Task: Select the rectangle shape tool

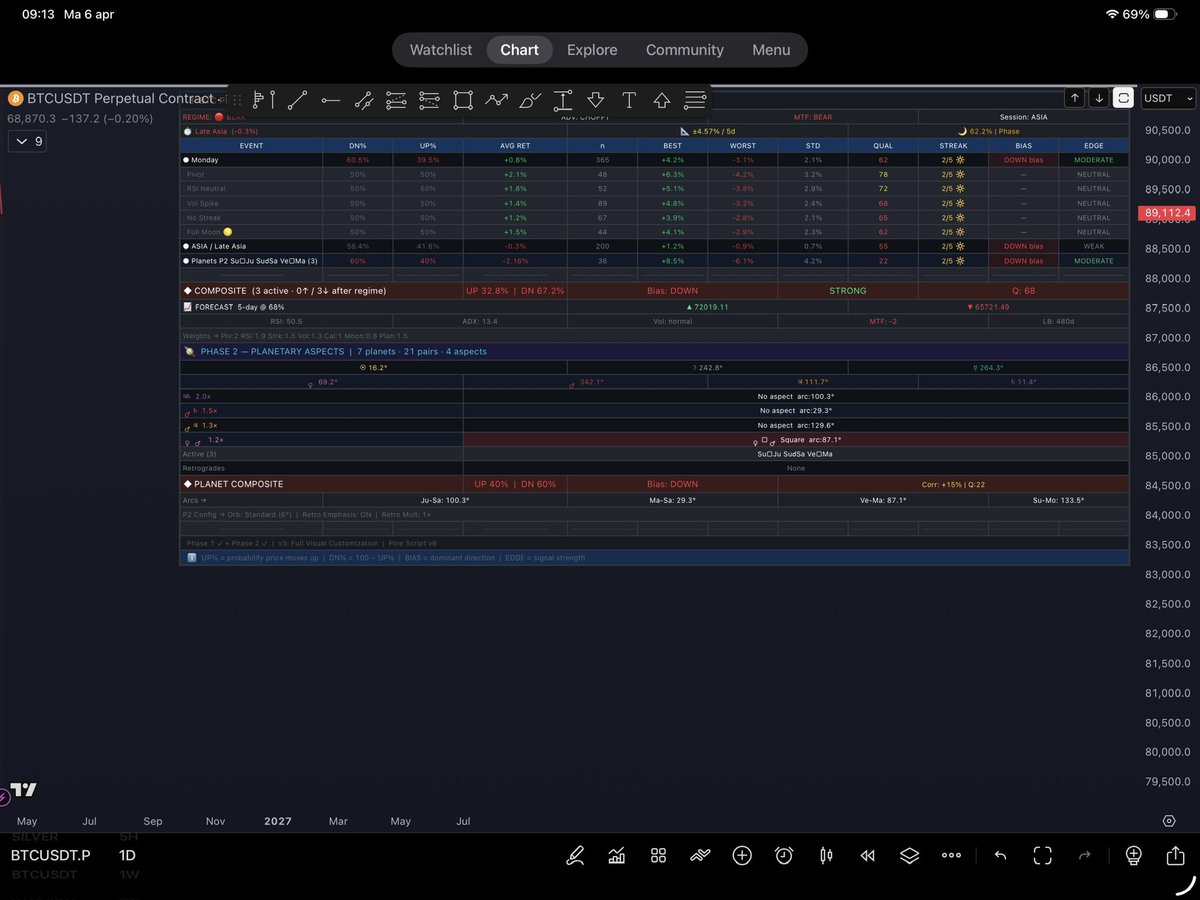Action: 462,99
